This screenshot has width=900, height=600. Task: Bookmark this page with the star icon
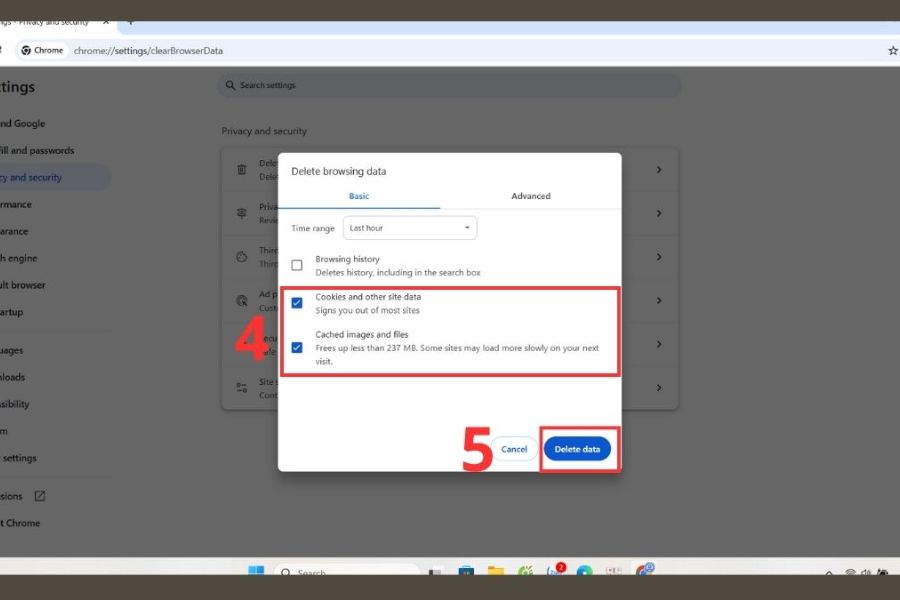[892, 50]
